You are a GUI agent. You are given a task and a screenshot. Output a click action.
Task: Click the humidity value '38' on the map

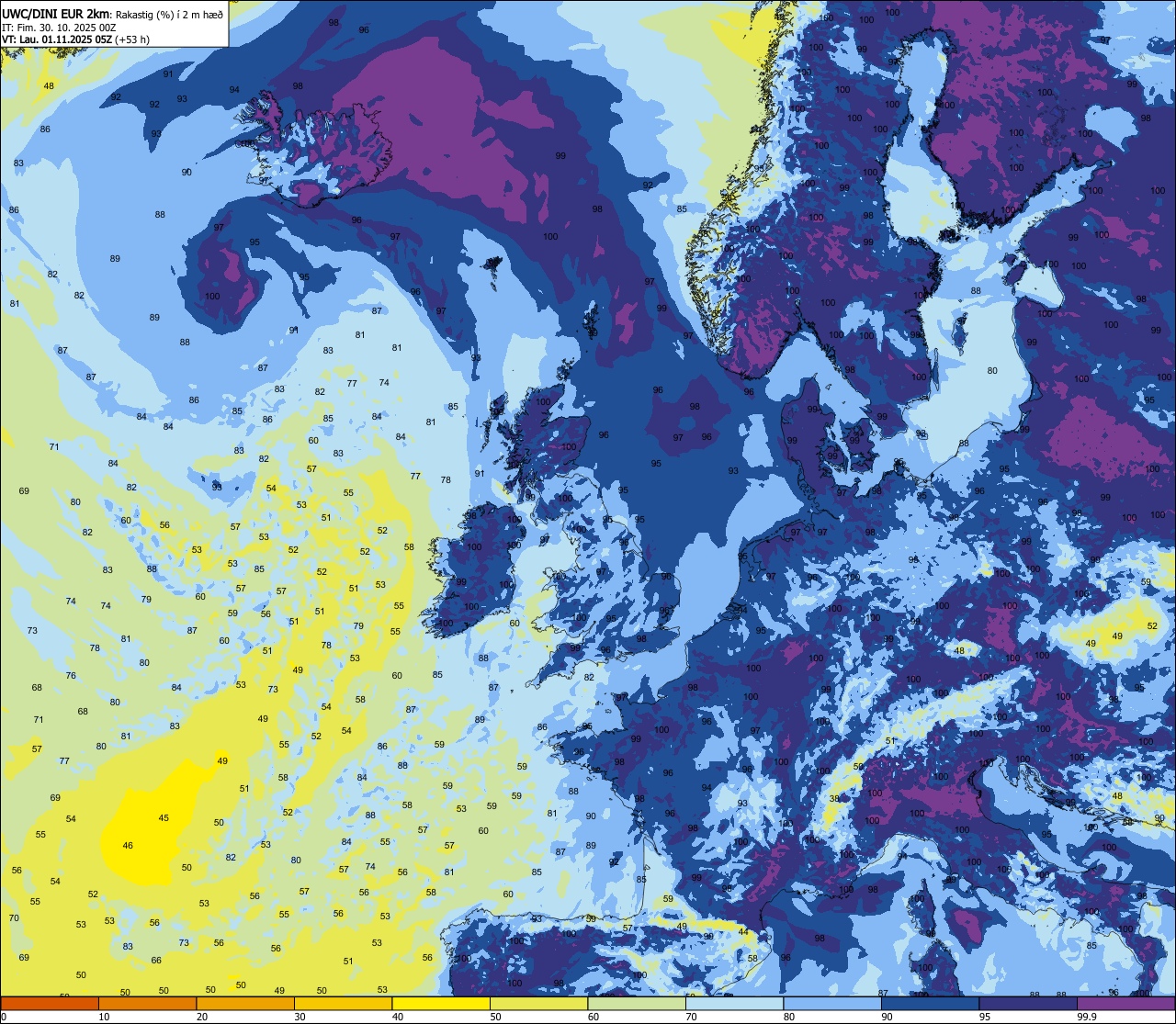tap(834, 799)
